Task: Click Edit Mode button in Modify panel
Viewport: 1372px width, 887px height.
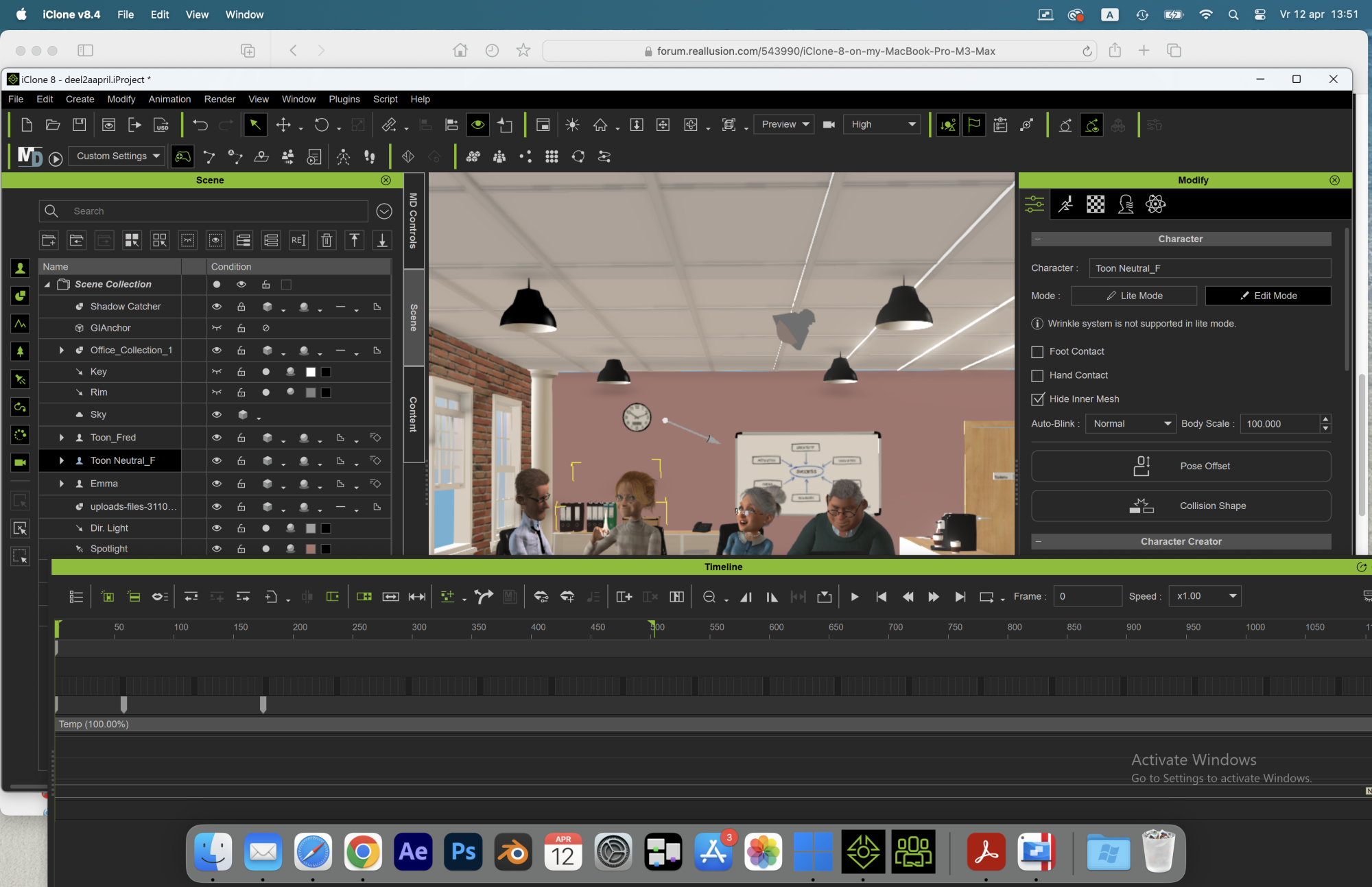Action: 1268,296
